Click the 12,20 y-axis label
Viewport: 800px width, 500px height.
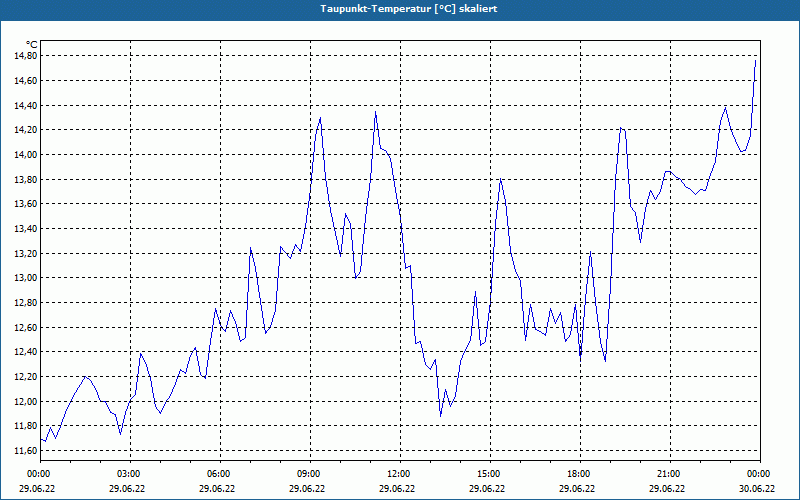coord(25,377)
